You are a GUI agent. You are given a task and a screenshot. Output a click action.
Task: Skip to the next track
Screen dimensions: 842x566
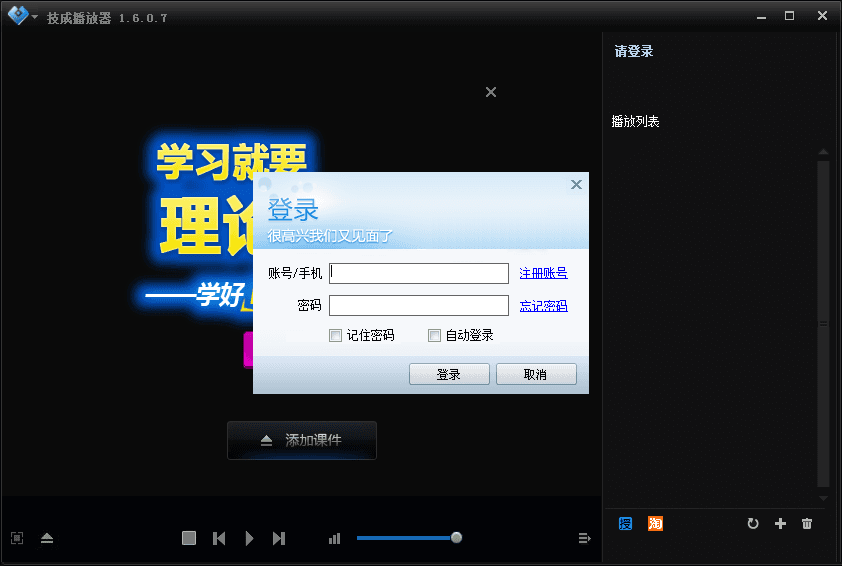click(279, 538)
